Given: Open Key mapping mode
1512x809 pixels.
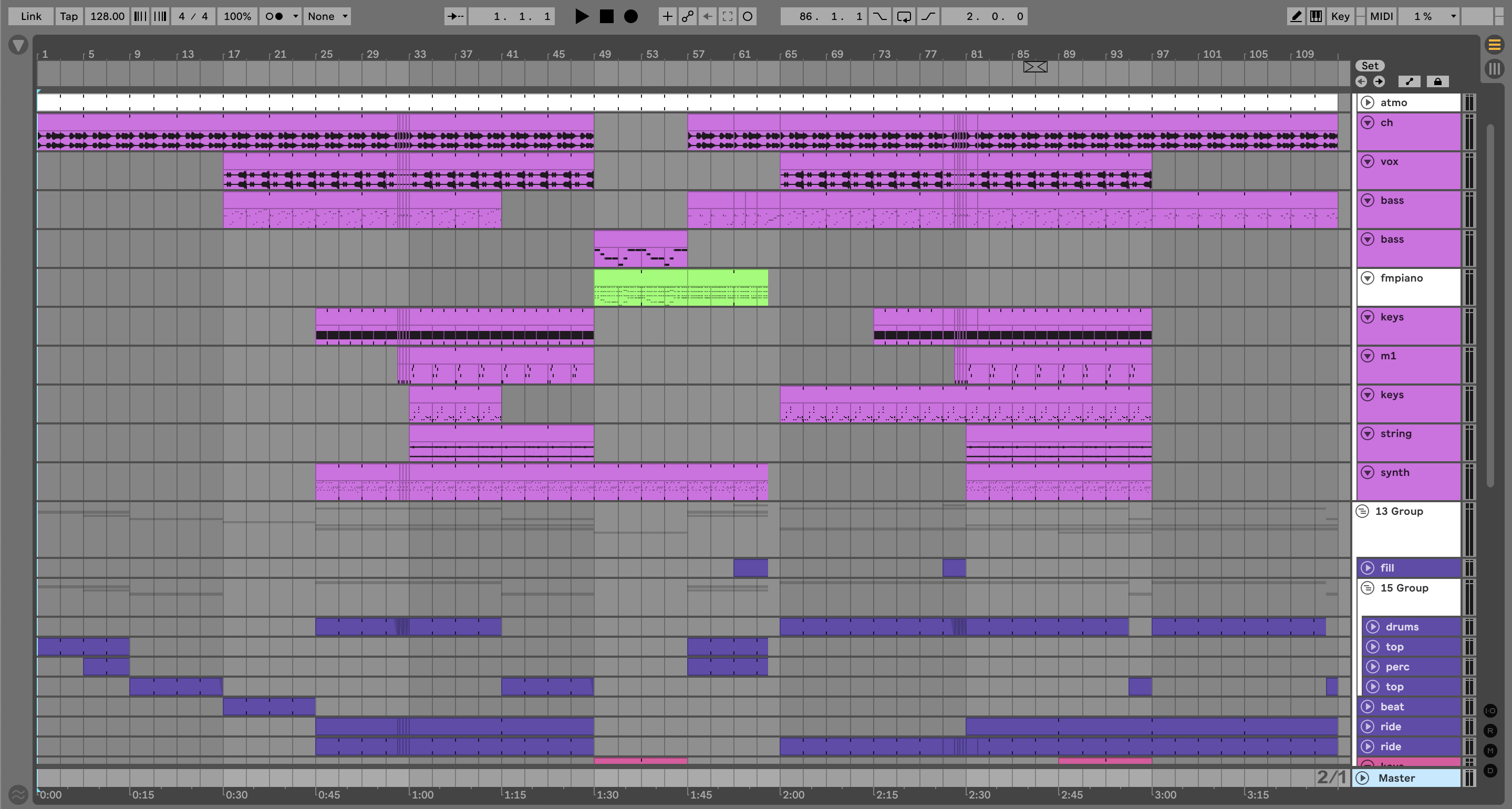Looking at the screenshot, I should 1340,16.
